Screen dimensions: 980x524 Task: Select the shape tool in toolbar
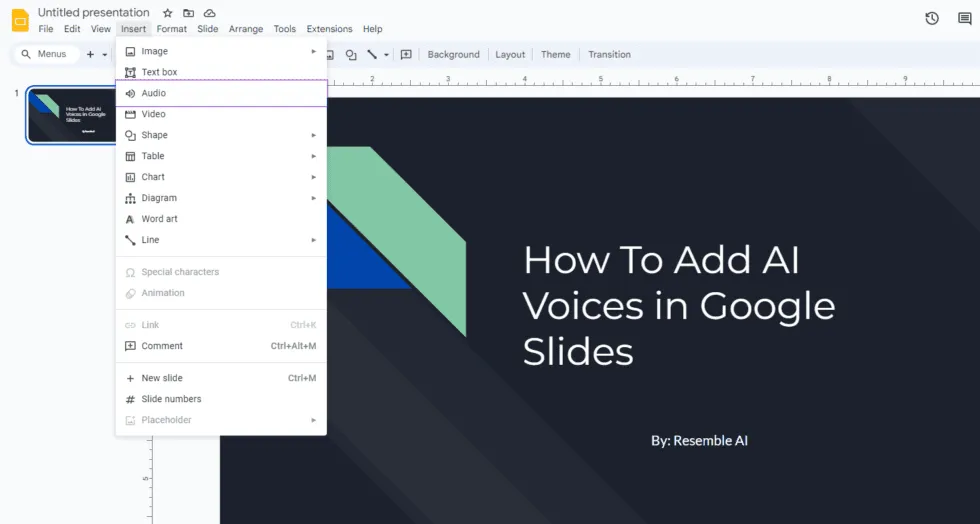click(x=351, y=54)
